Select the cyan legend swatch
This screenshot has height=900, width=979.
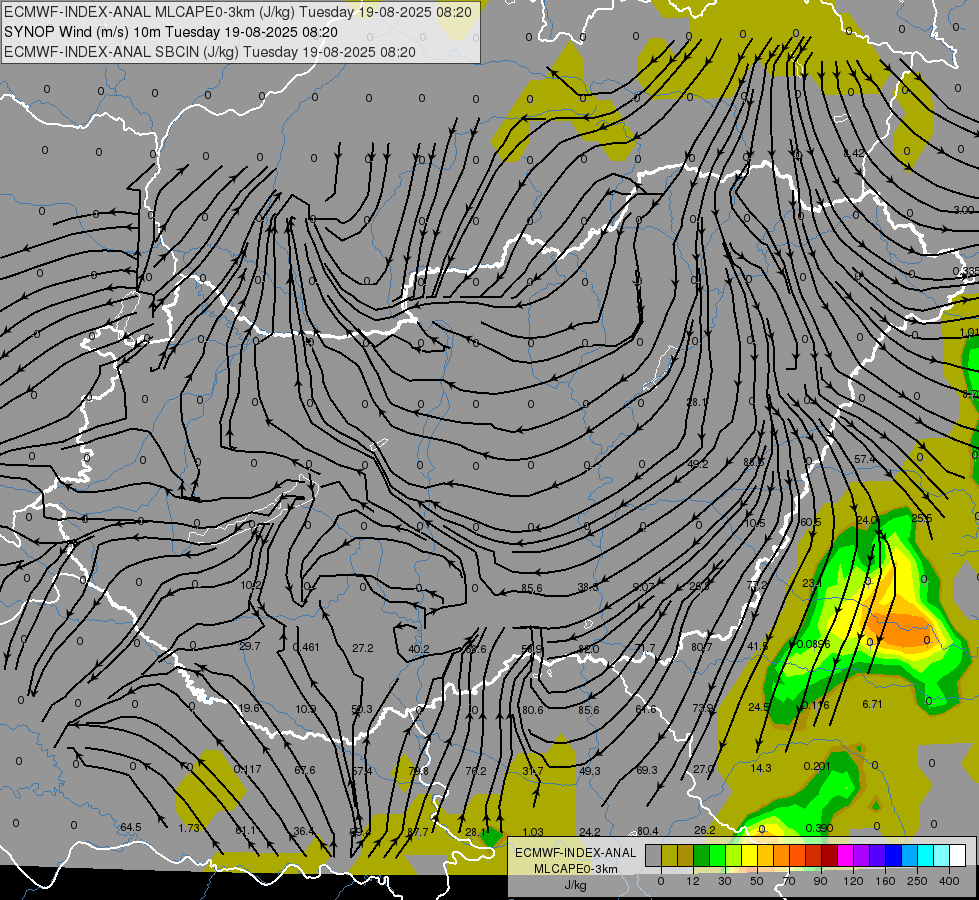coord(925,856)
